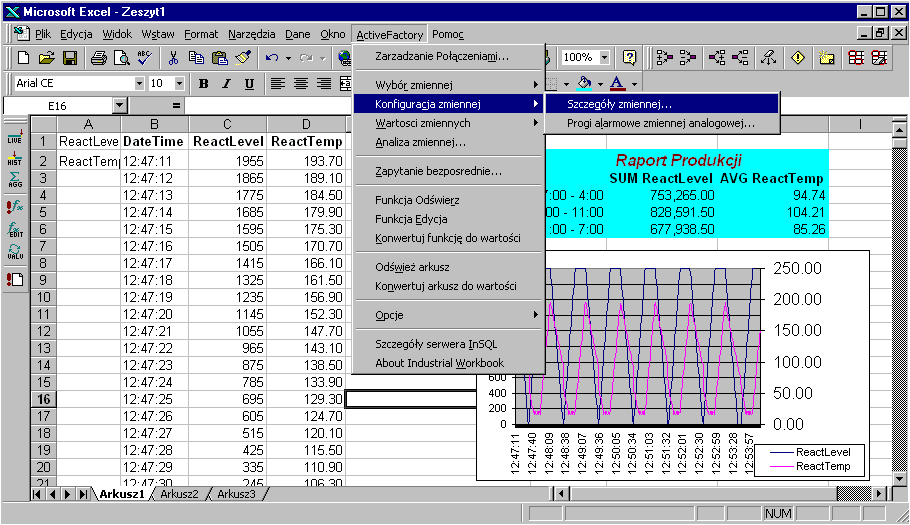Click the clear validation circles icon
The height and width of the screenshot is (525, 910).
pyautogui.click(x=879, y=57)
